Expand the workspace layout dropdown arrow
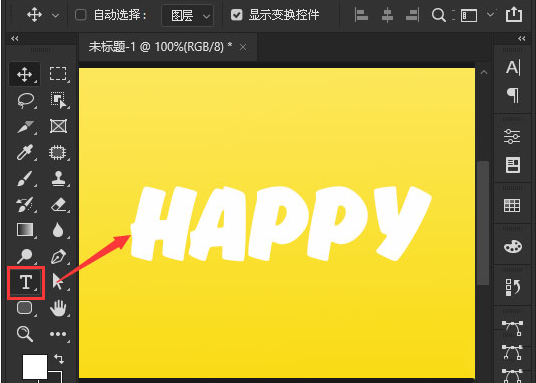This screenshot has height=383, width=536. coord(490,15)
